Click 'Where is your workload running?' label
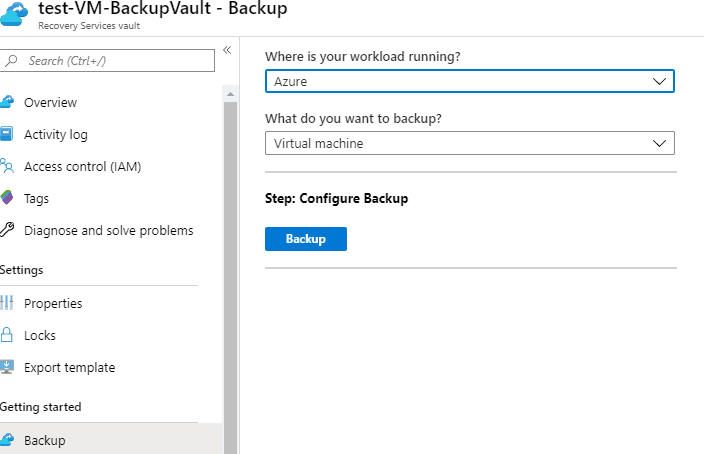This screenshot has width=704, height=454. pyautogui.click(x=362, y=57)
